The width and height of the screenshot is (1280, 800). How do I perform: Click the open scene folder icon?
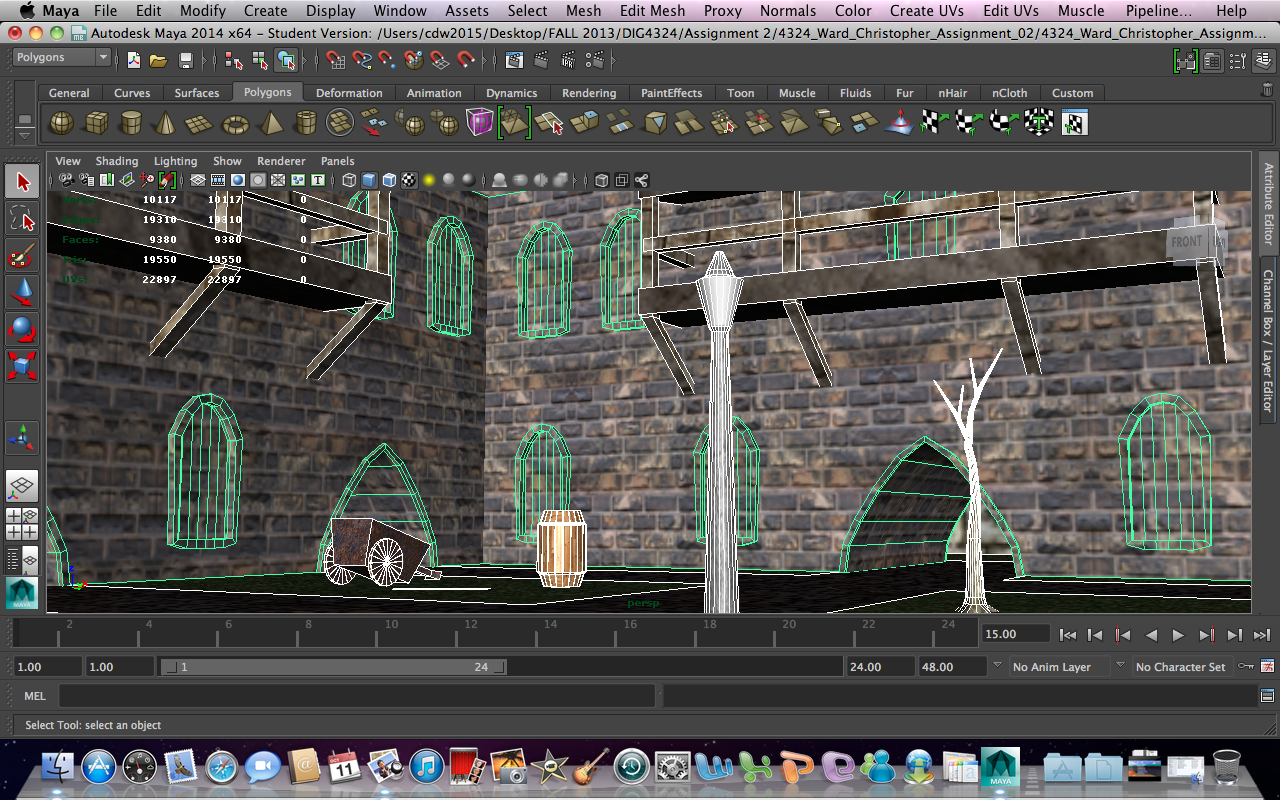[158, 60]
